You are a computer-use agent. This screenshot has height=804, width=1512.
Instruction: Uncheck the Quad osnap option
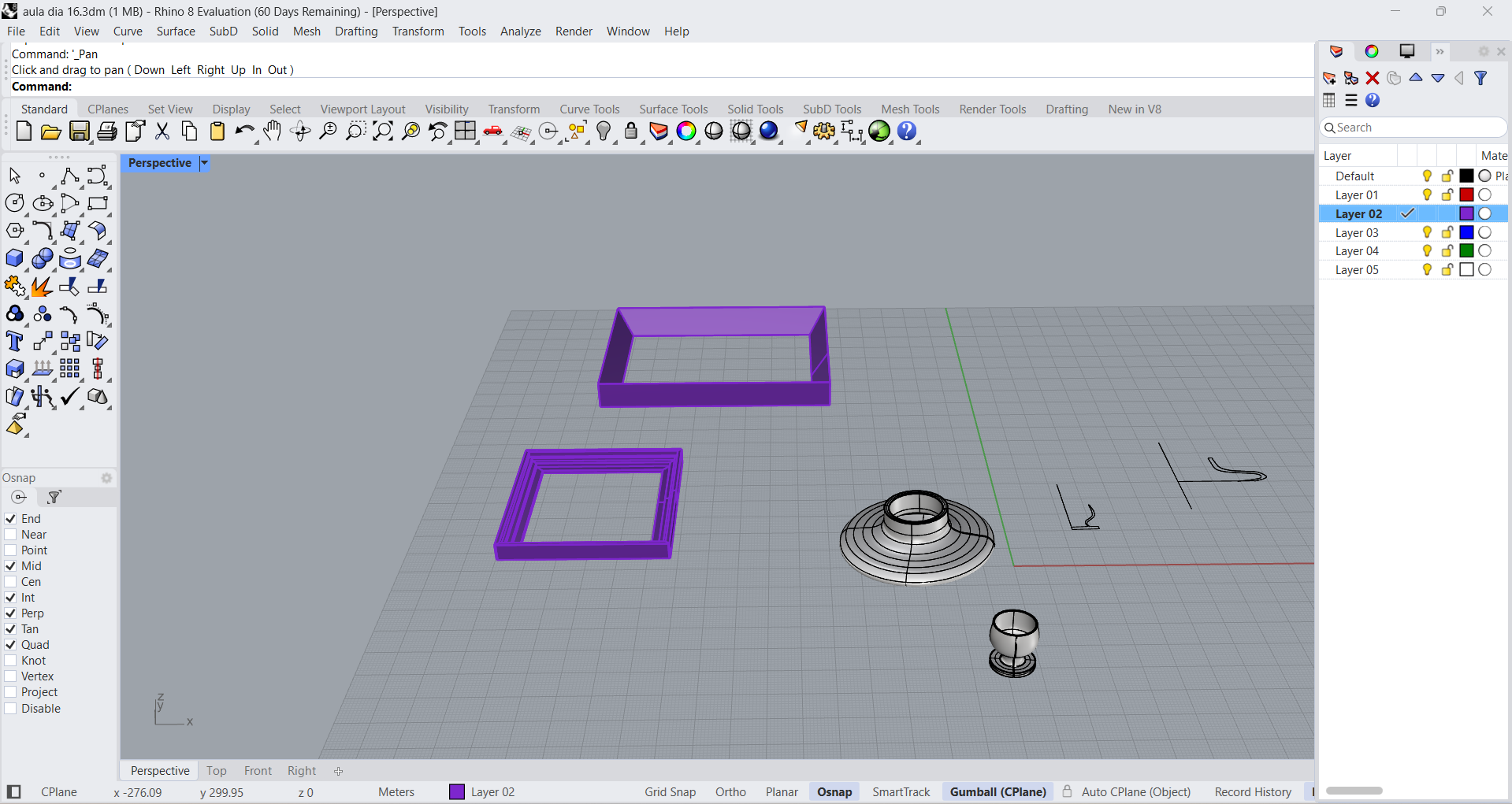(x=11, y=645)
